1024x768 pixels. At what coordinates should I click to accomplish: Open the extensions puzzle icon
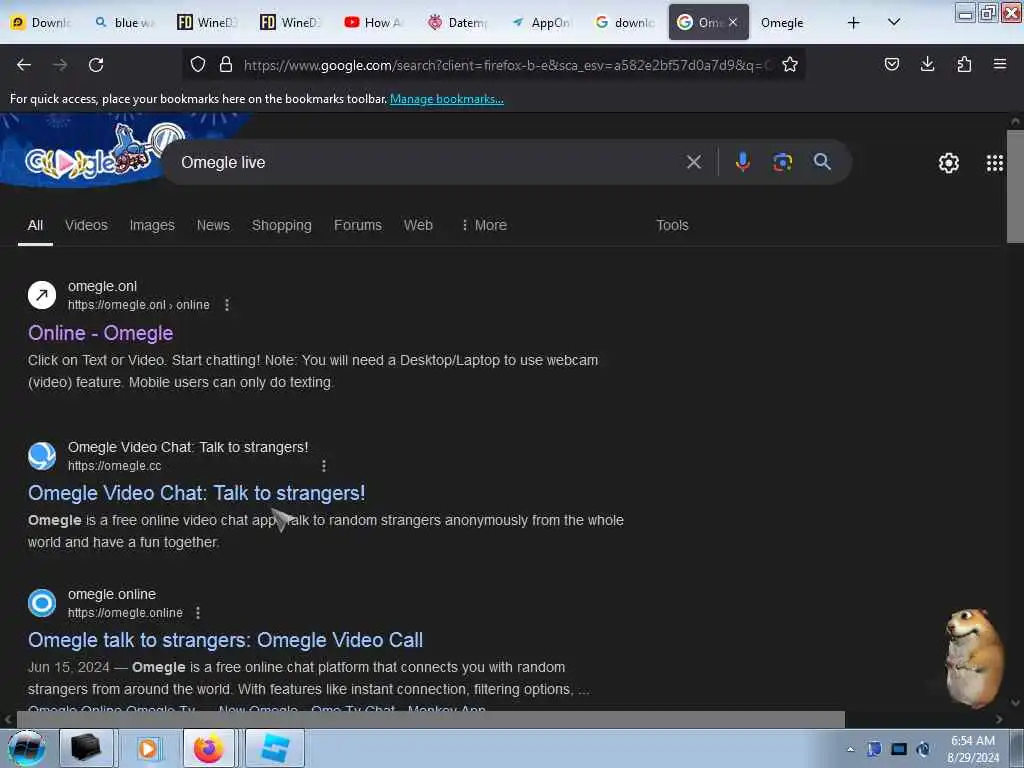click(964, 64)
